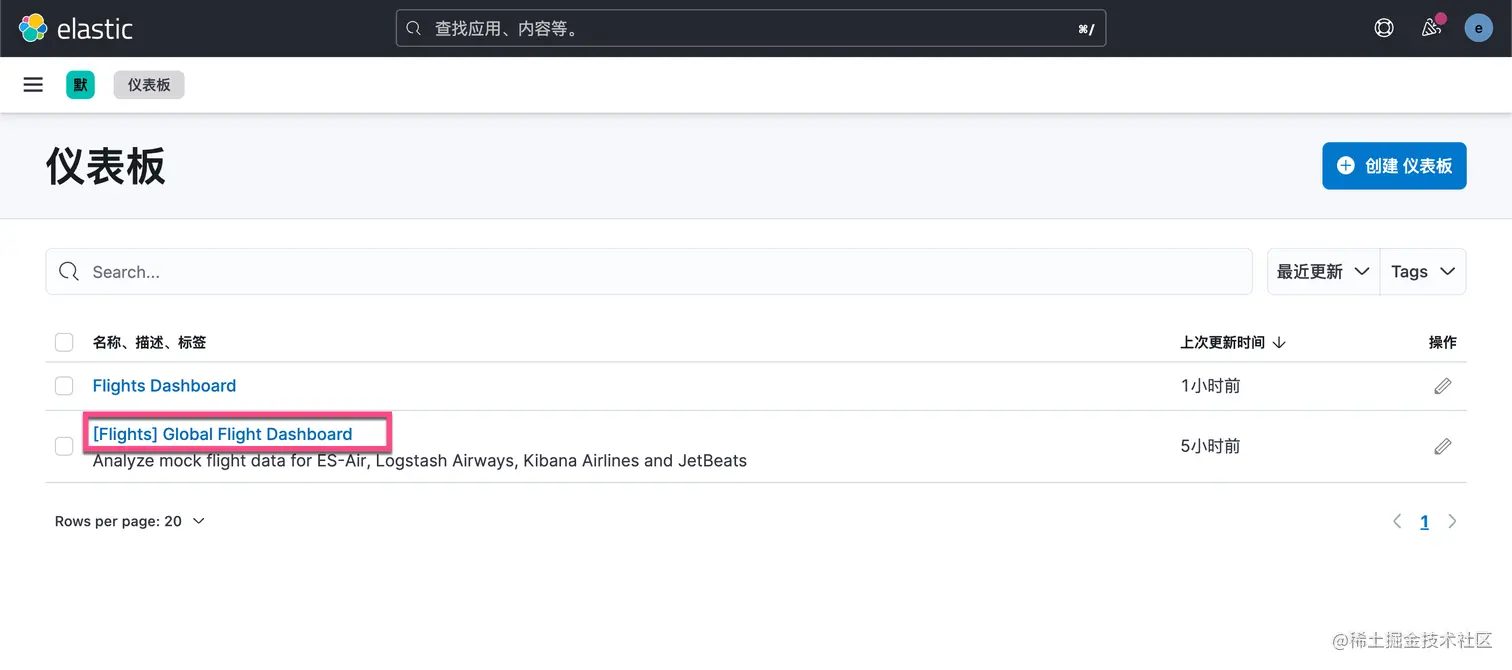Open the help menu lifebuoy icon
The height and width of the screenshot is (670, 1512).
point(1384,28)
